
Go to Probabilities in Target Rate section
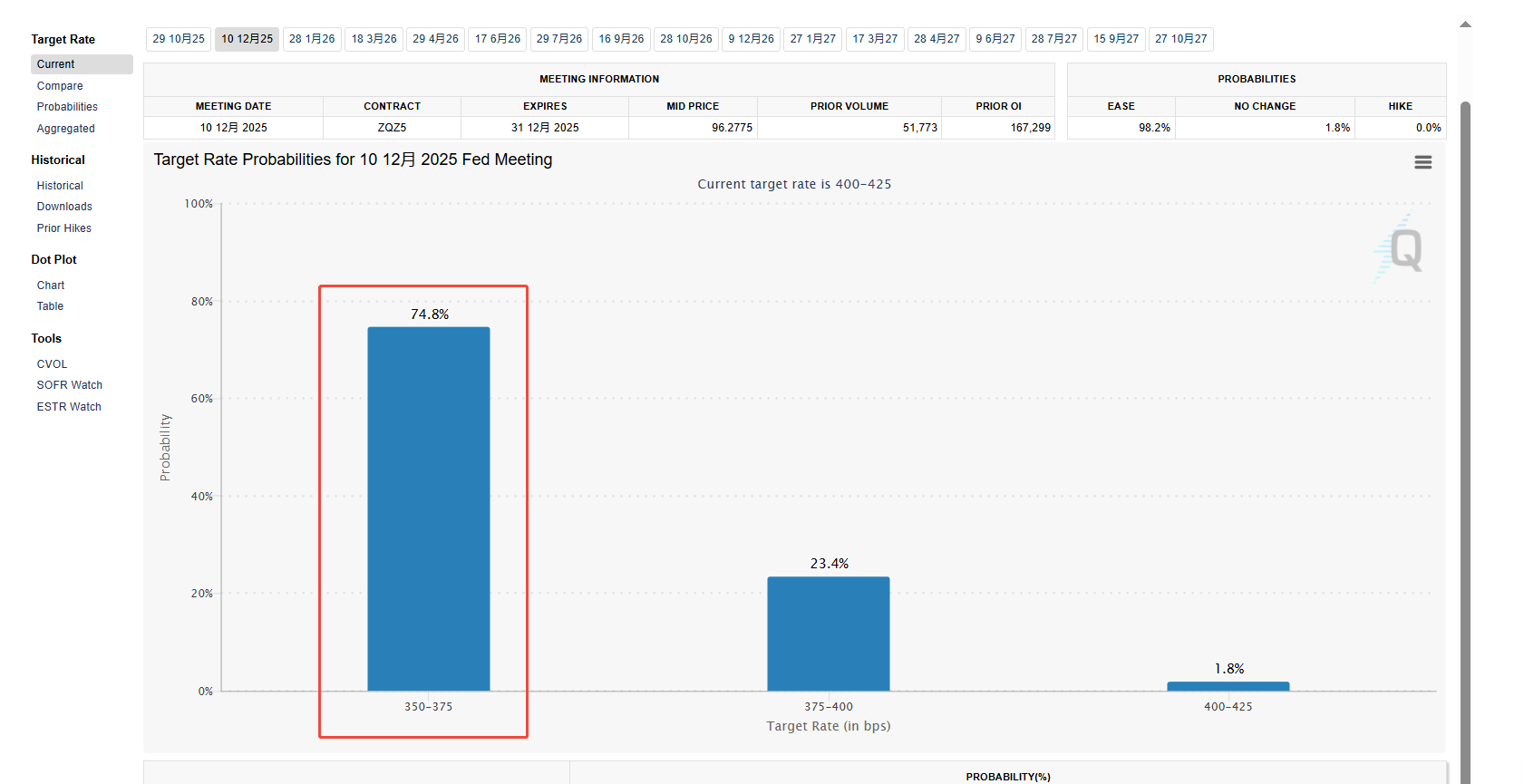(67, 107)
